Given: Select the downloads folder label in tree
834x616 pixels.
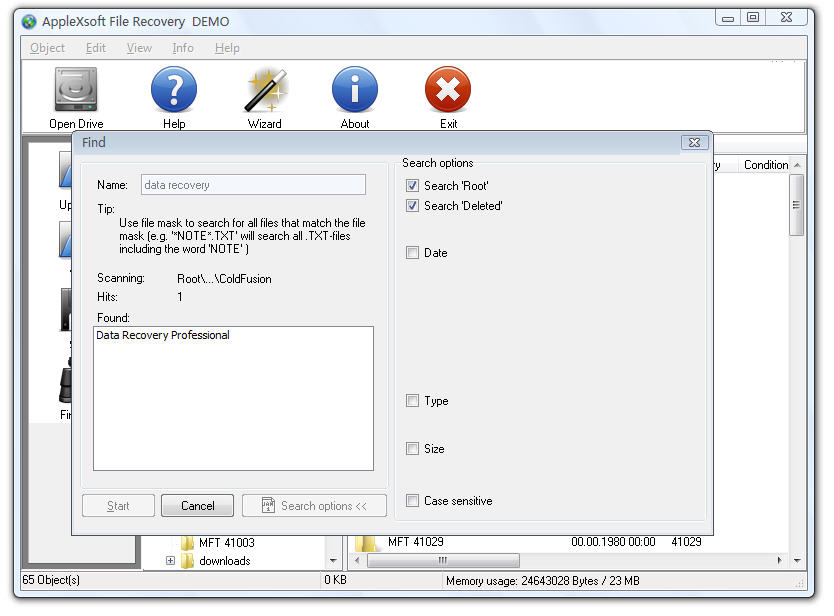Looking at the screenshot, I should [x=224, y=561].
